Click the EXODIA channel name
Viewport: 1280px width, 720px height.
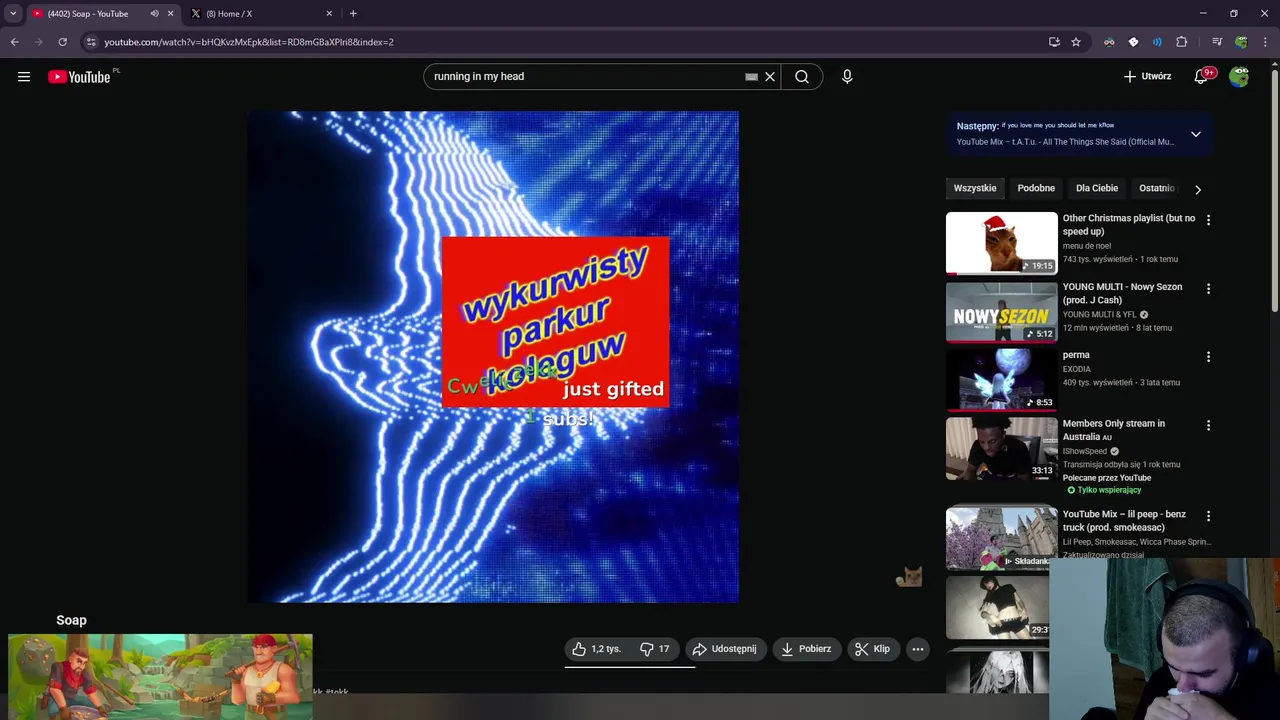click(x=1077, y=369)
